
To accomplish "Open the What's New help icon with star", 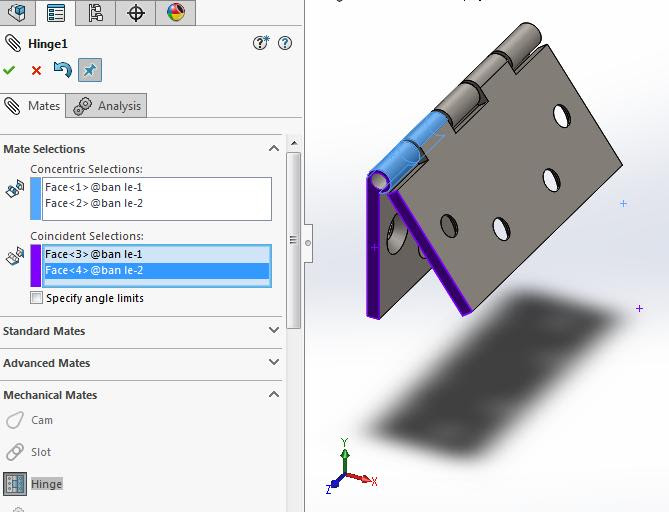I will tap(261, 43).
